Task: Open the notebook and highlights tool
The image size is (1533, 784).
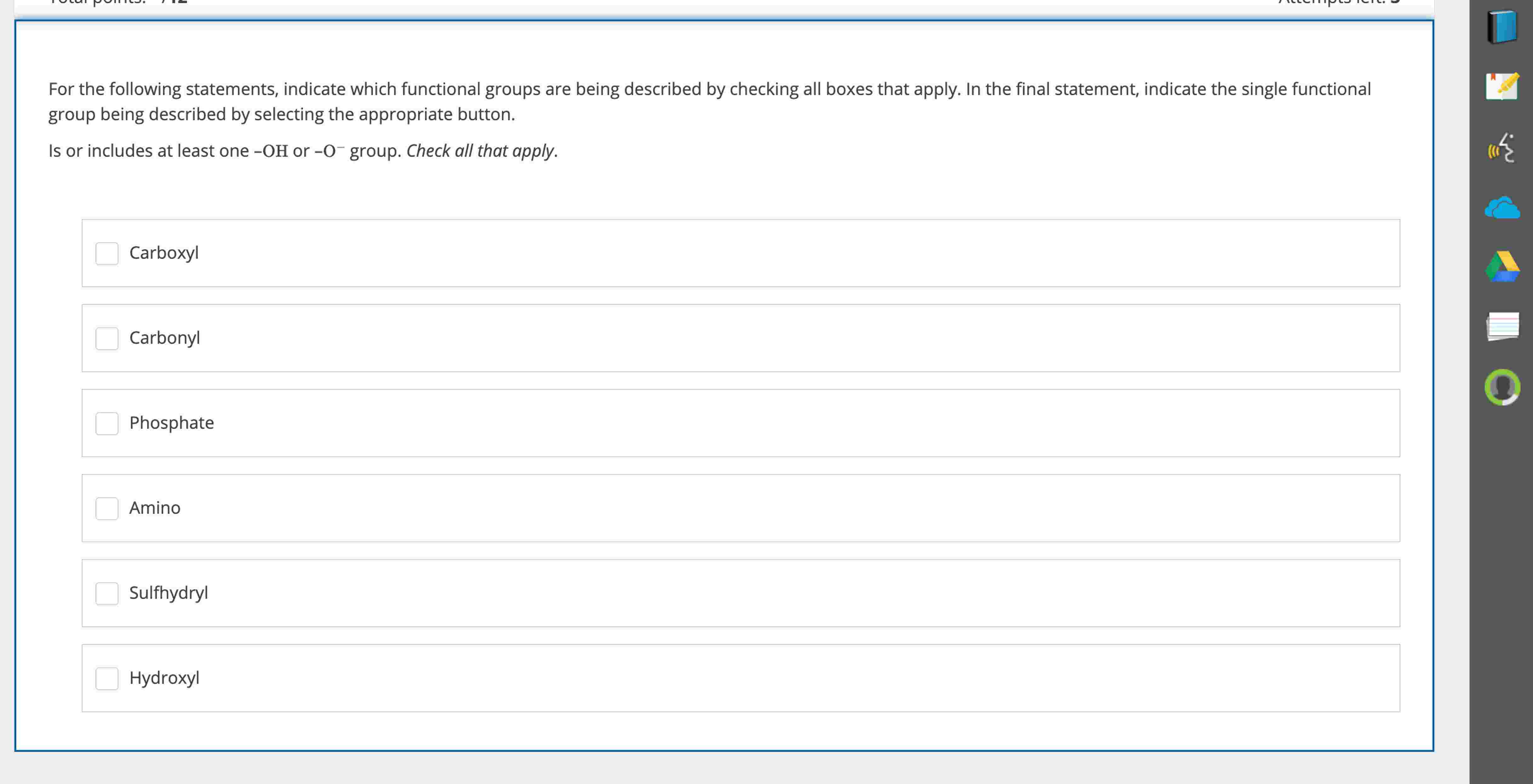Action: 1502,87
